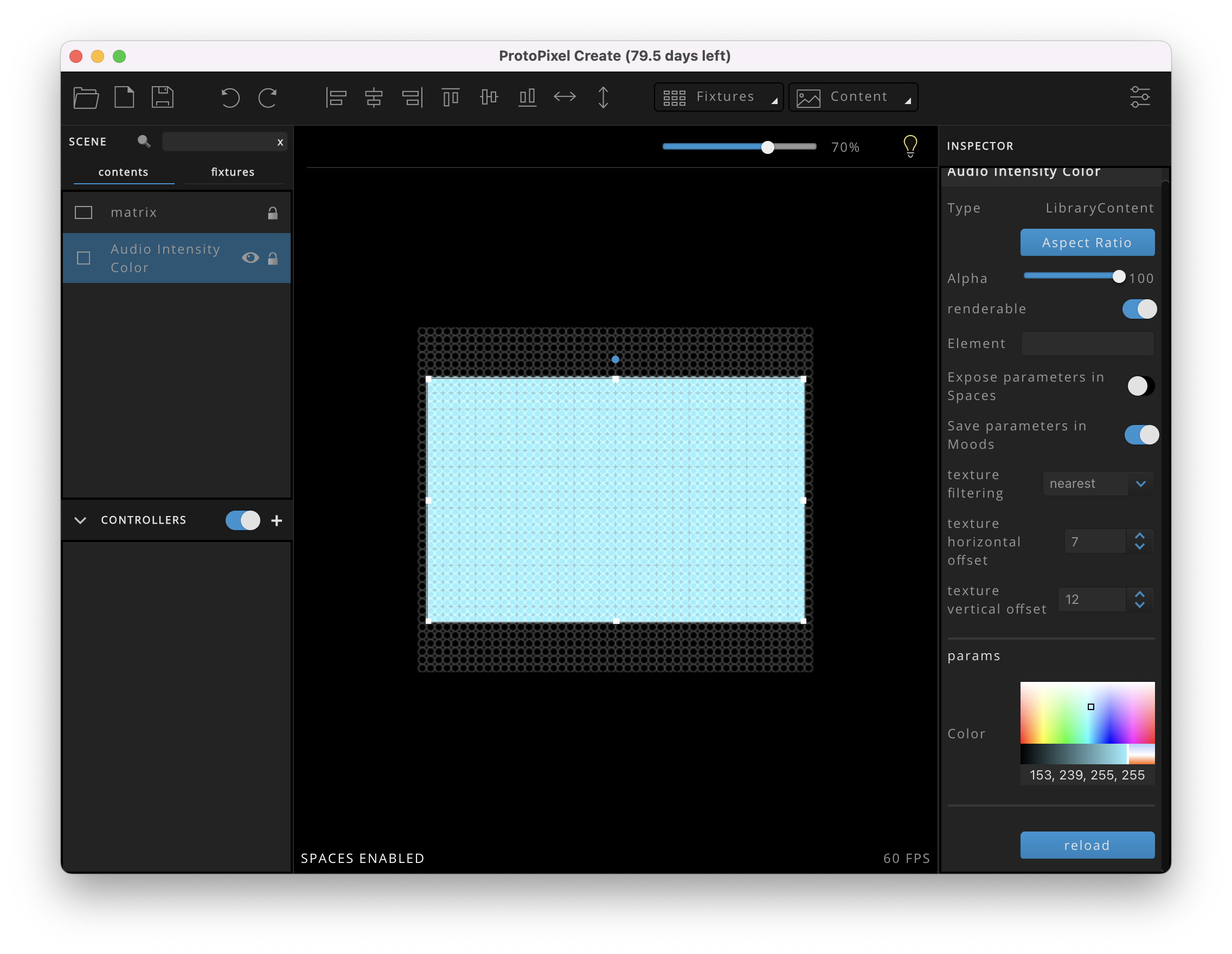This screenshot has height=954, width=1232.
Task: Switch to the fixtures tab
Action: coord(233,172)
